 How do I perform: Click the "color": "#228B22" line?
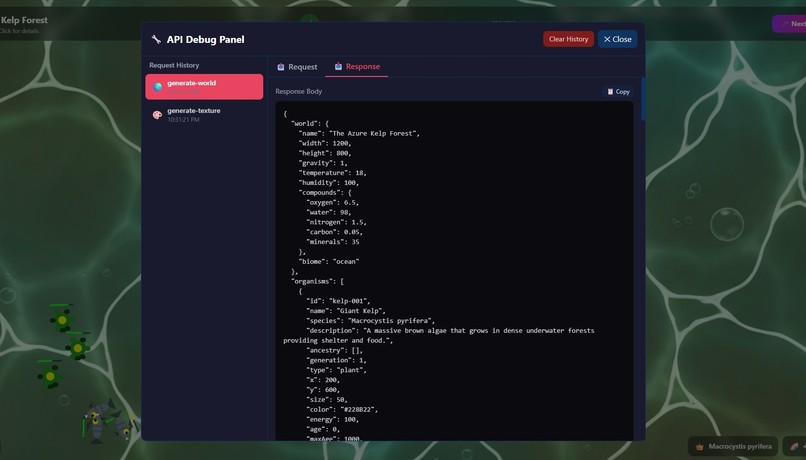[x=342, y=409]
